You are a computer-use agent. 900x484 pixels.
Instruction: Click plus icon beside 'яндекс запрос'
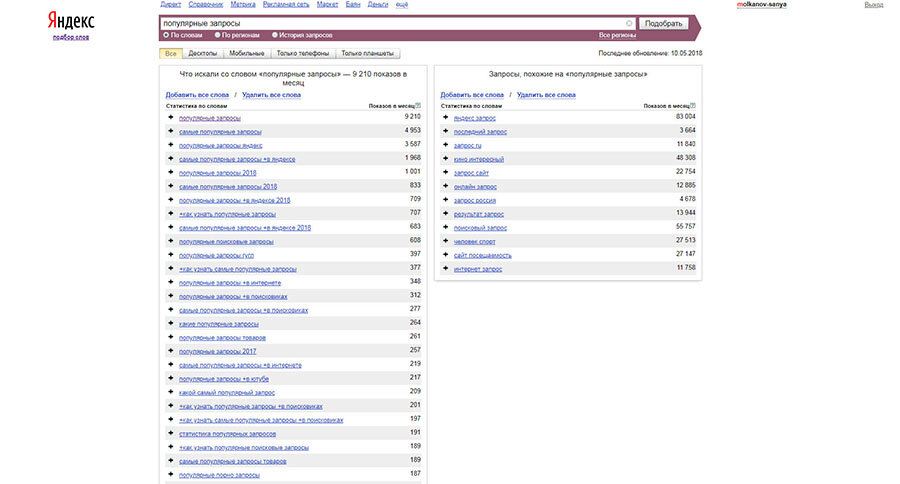[445, 117]
